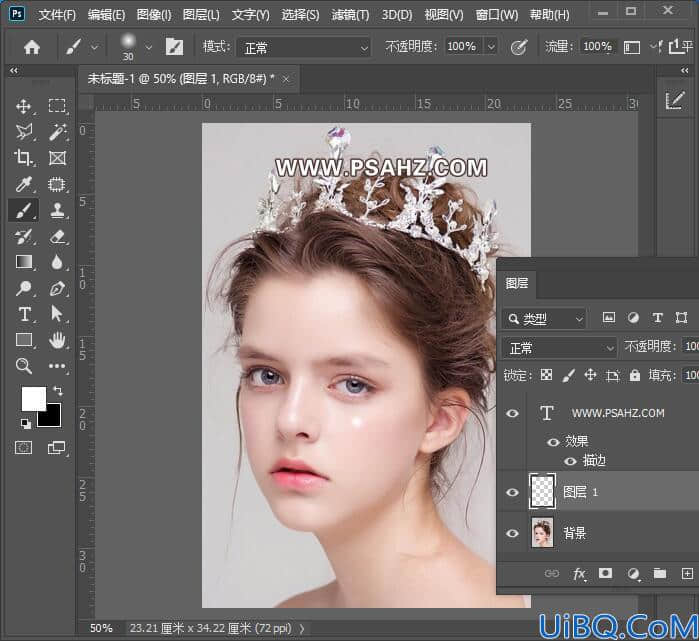Image resolution: width=699 pixels, height=641 pixels.
Task: Toggle lock position
Action: (x=590, y=375)
